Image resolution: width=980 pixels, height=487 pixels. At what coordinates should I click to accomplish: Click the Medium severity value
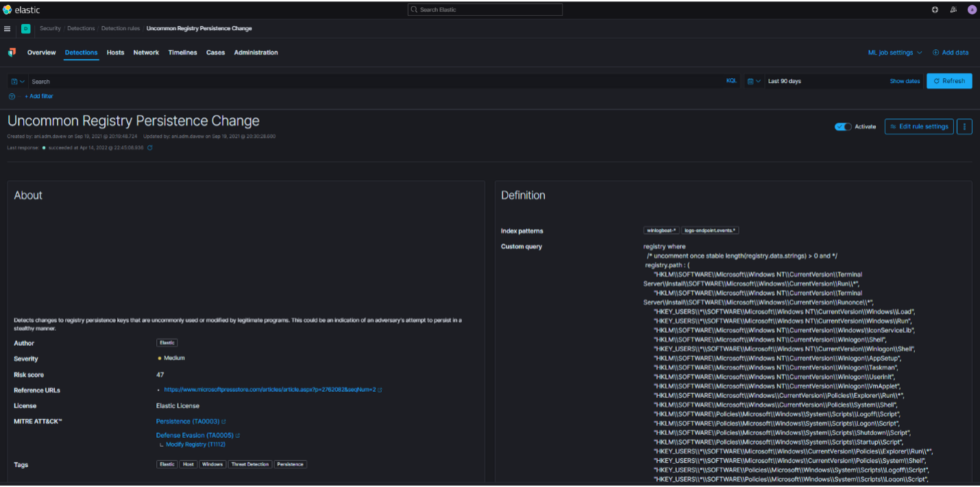coord(171,358)
